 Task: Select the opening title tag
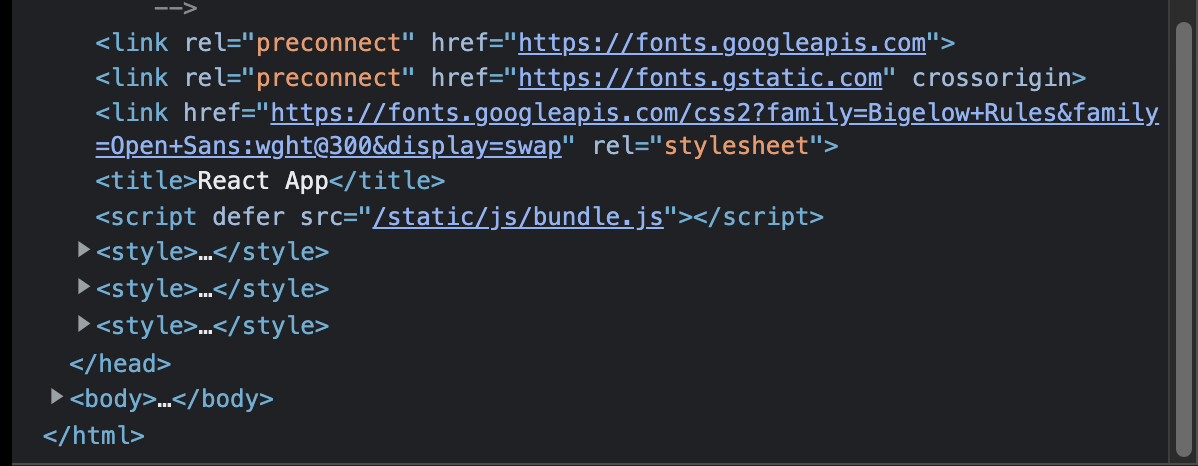(x=147, y=181)
